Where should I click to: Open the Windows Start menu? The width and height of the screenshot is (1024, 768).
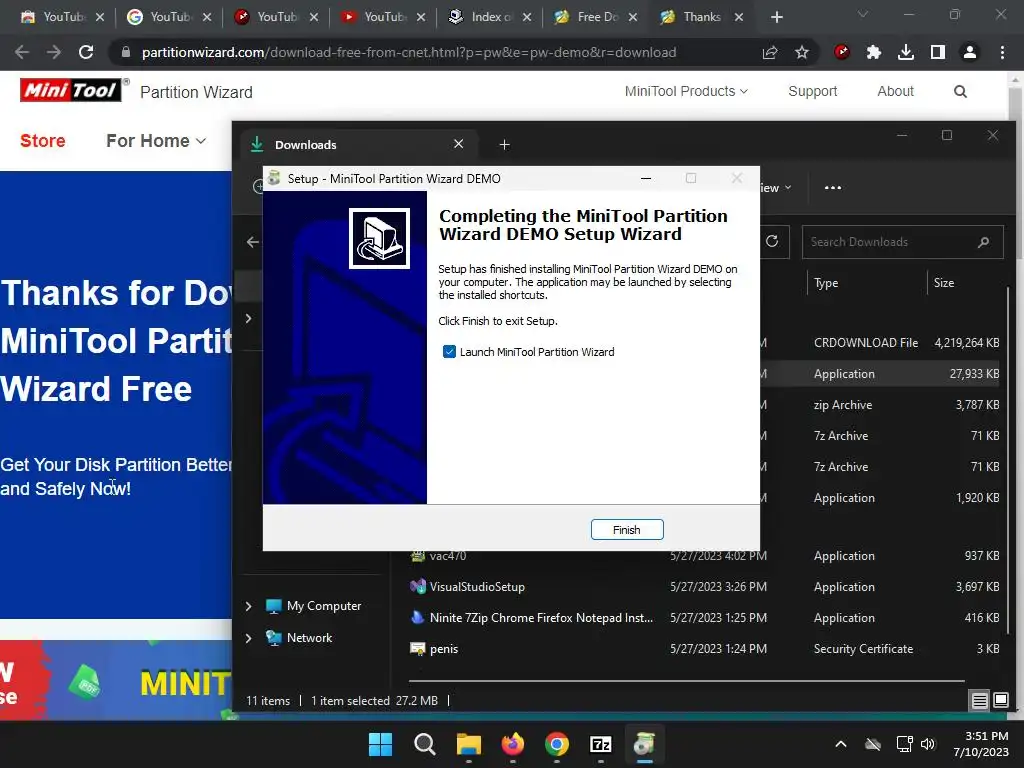point(380,744)
